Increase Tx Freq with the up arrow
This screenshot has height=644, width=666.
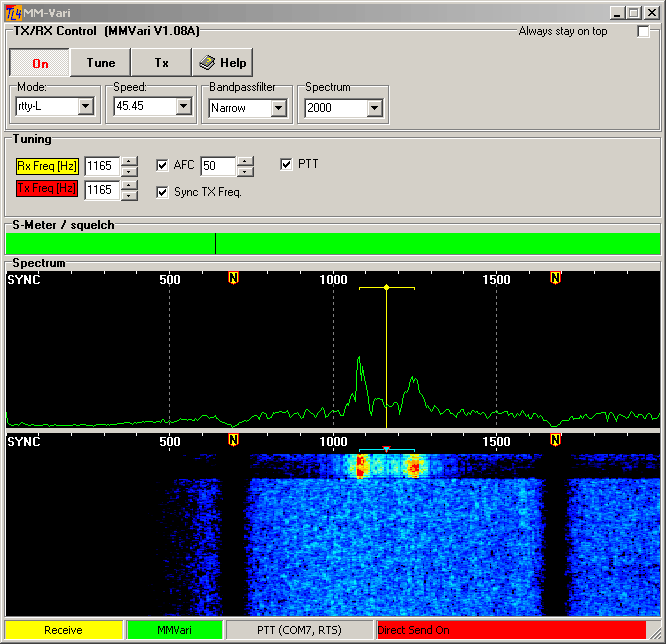coord(129,185)
